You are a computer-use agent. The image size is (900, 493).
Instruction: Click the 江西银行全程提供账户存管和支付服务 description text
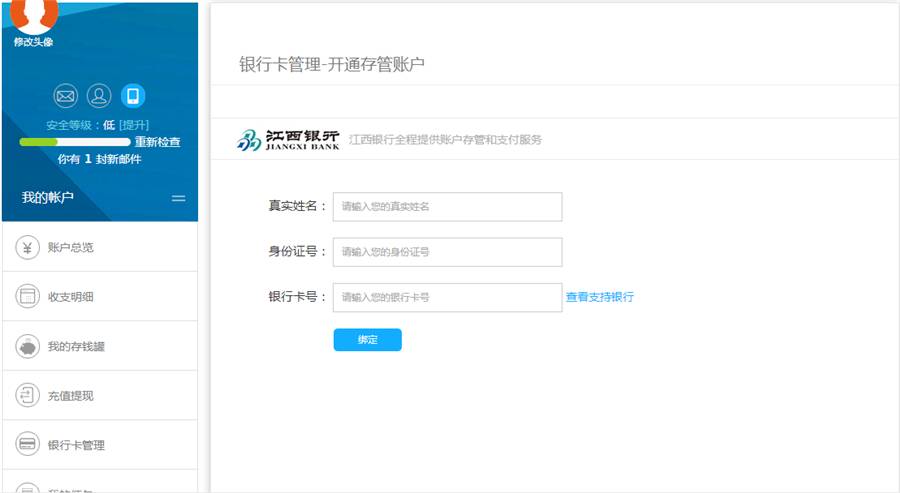click(x=445, y=139)
